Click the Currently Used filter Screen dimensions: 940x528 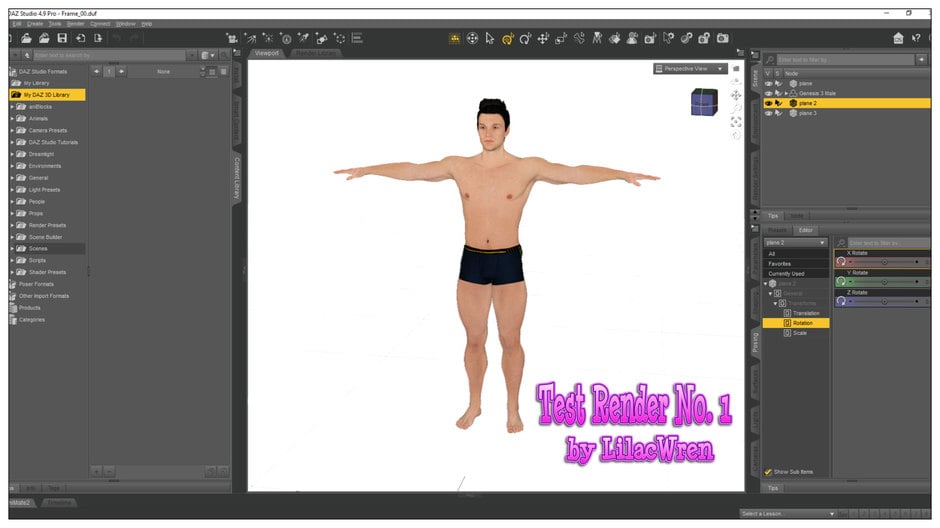coord(785,273)
